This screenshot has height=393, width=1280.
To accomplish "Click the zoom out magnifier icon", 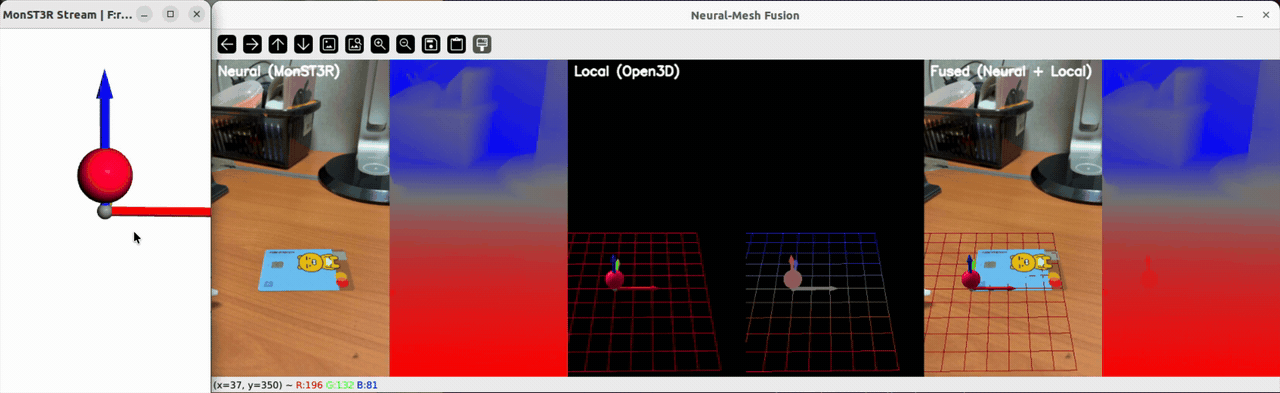I will (x=406, y=44).
